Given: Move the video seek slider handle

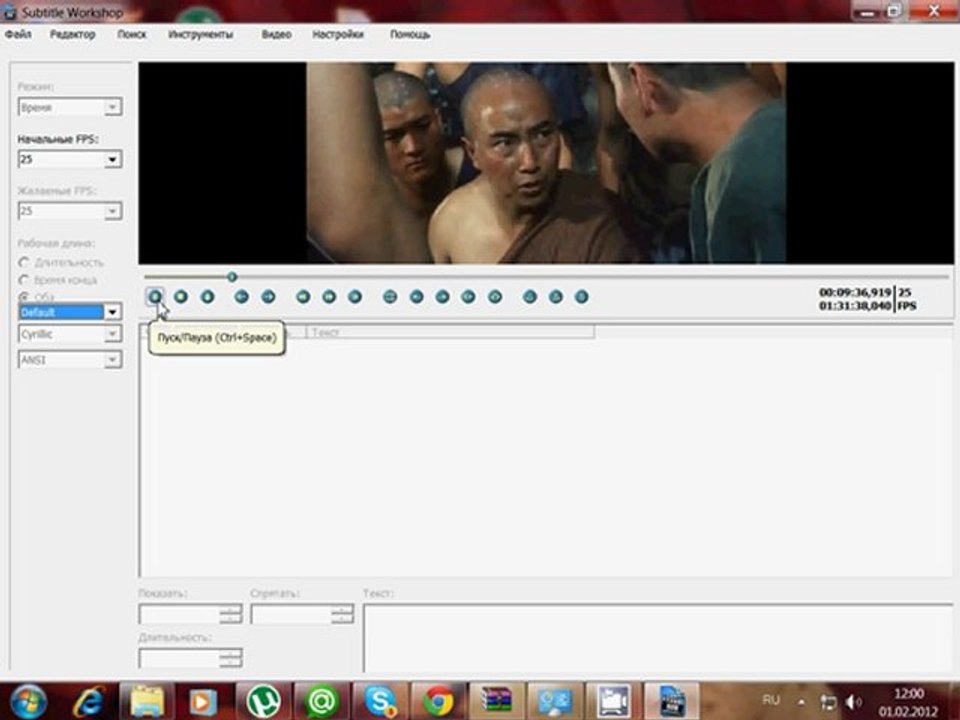Looking at the screenshot, I should pos(232,277).
